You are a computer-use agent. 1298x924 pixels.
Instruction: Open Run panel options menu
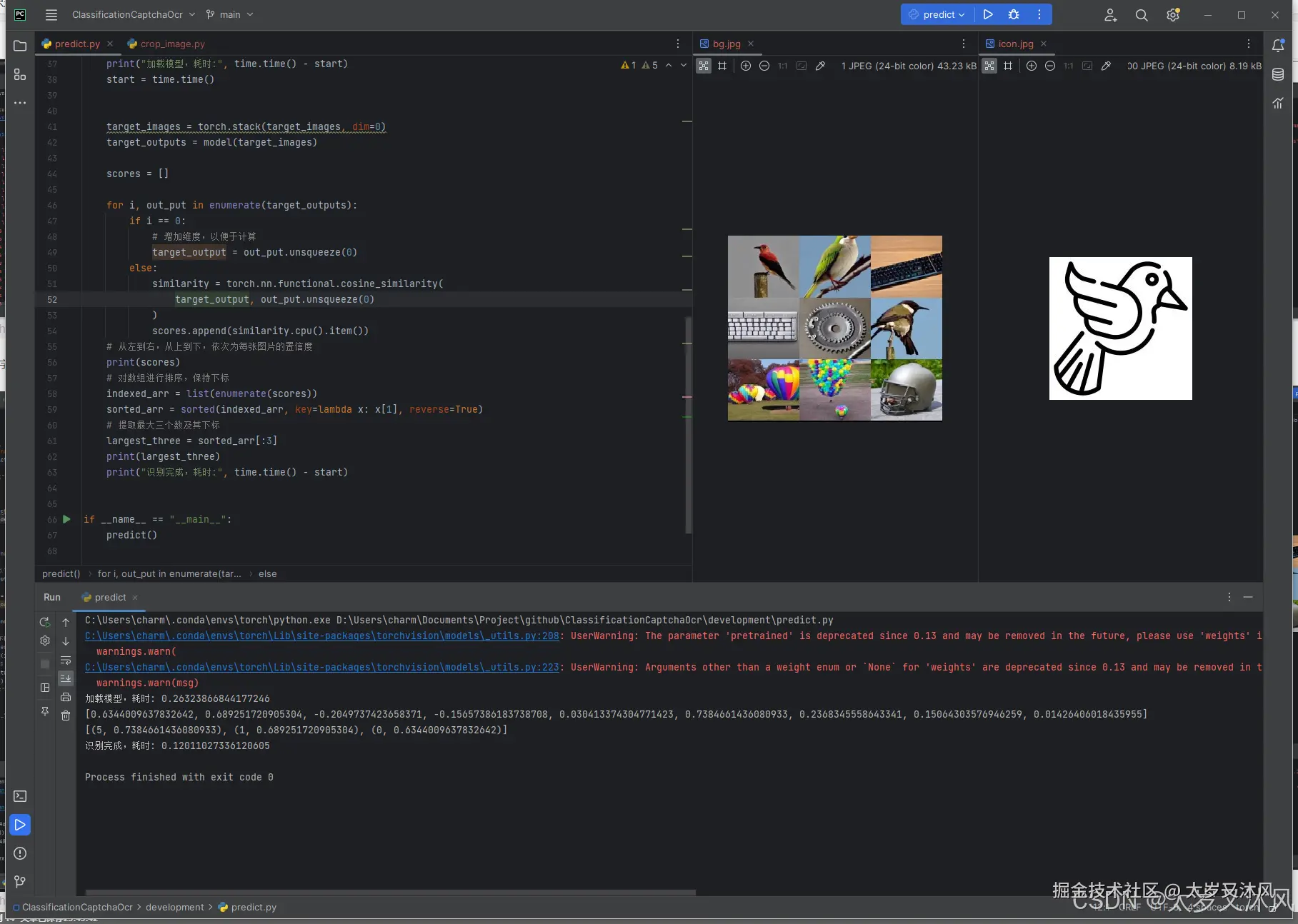(x=1229, y=597)
